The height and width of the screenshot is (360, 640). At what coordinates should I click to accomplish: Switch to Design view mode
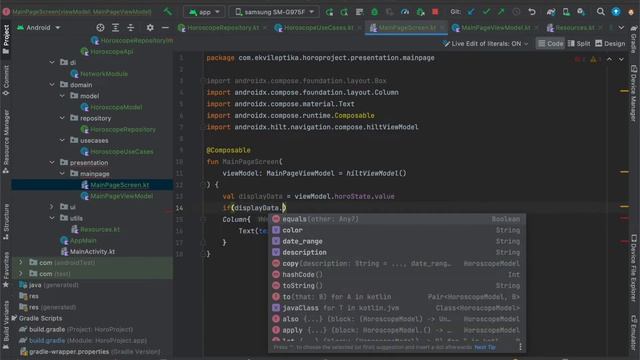(610, 43)
